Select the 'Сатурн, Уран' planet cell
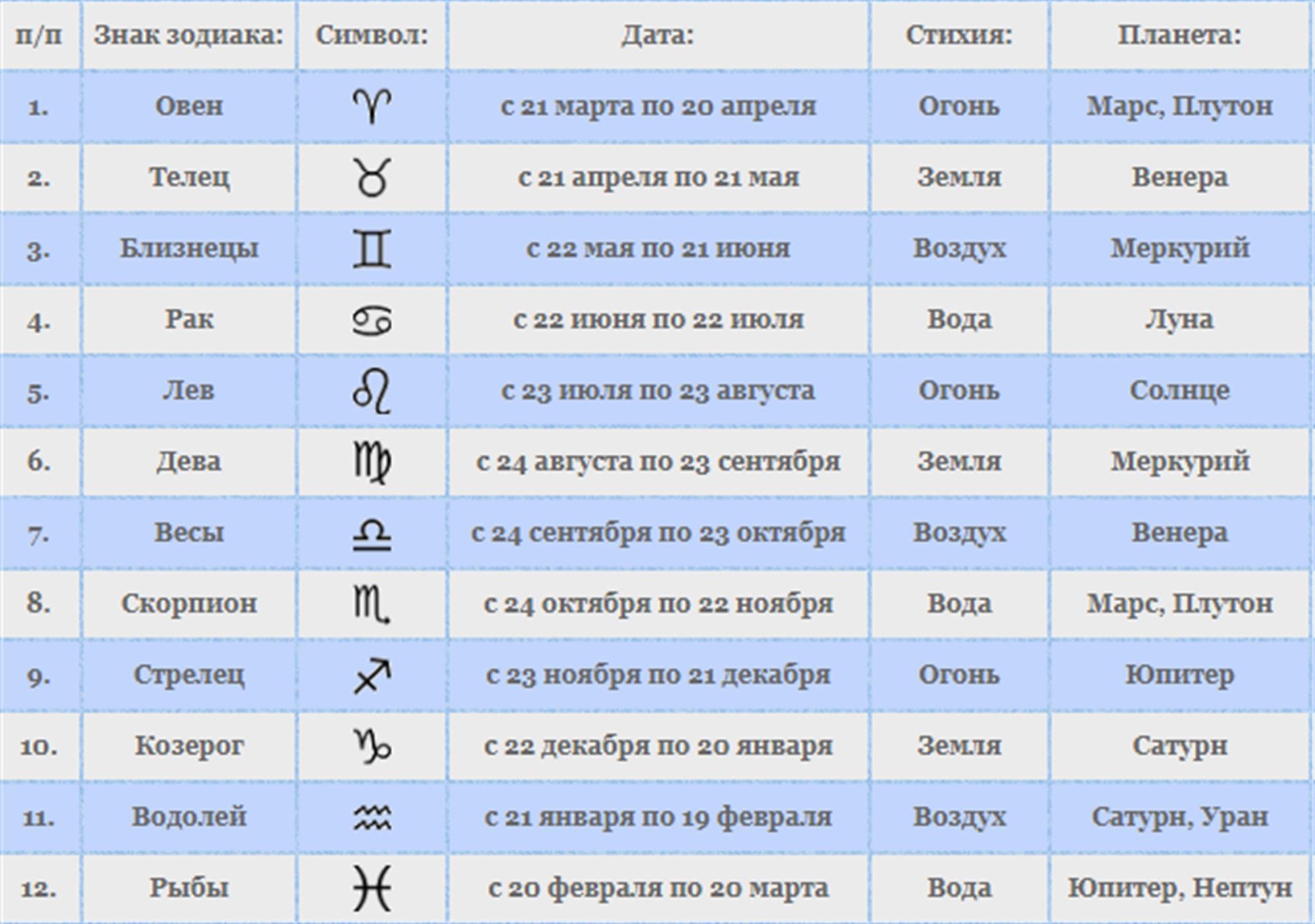This screenshot has width=1315, height=924. pyautogui.click(x=1180, y=817)
